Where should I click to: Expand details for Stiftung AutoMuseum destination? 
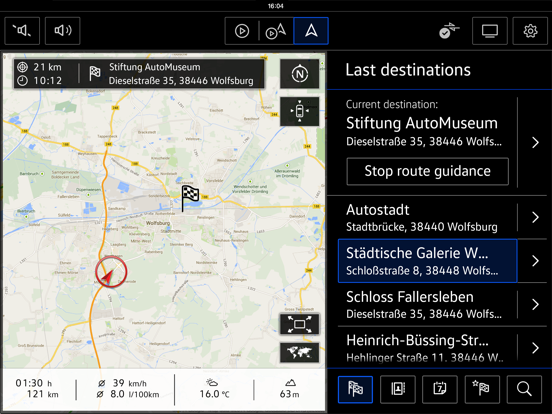point(535,142)
